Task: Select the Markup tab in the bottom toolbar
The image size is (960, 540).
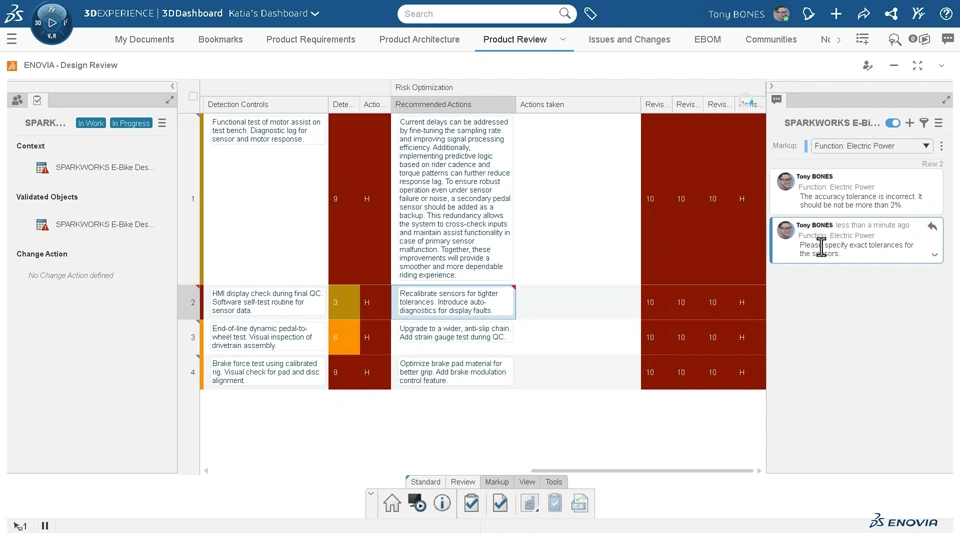Action: click(x=497, y=482)
